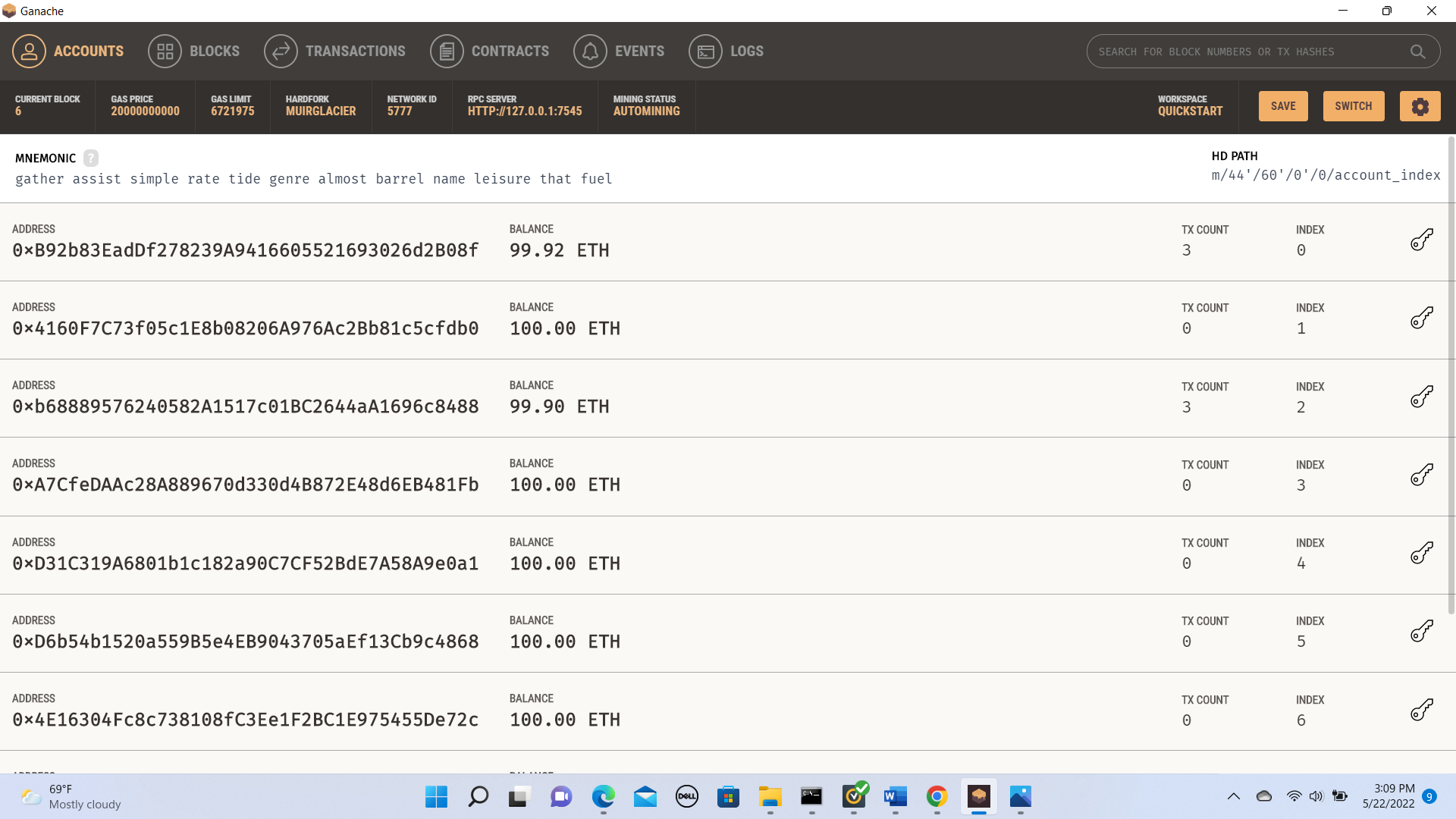This screenshot has width=1456, height=819.
Task: Show hidden icons in the system tray
Action: 1234,797
